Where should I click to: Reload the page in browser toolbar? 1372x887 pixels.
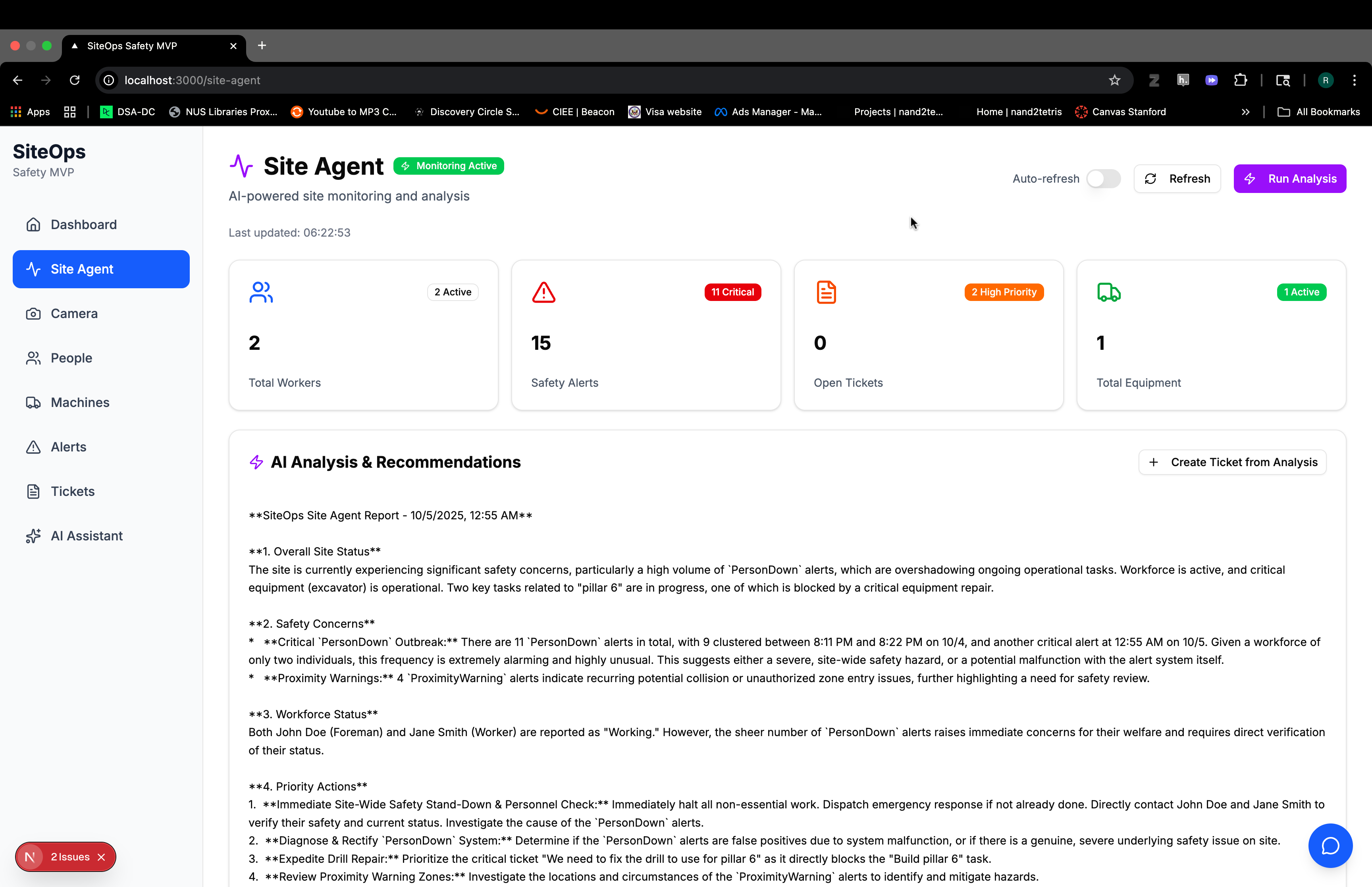(75, 80)
